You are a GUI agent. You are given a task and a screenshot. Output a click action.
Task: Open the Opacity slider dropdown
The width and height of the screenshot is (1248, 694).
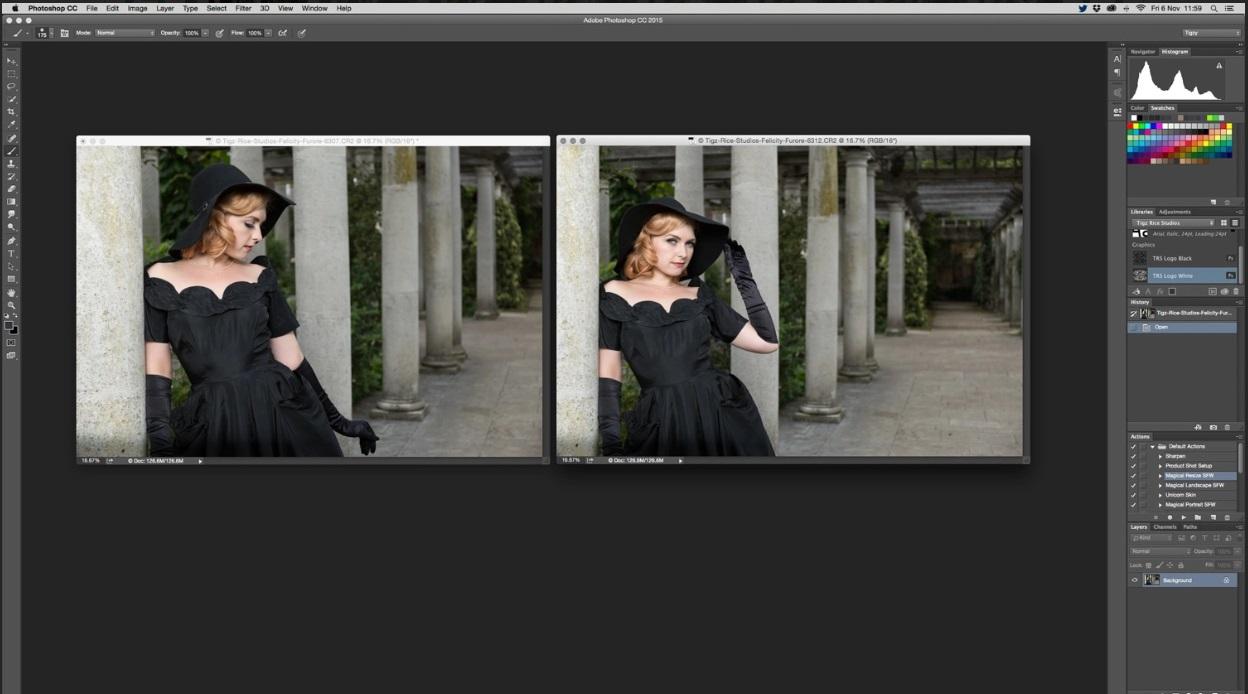(x=206, y=33)
